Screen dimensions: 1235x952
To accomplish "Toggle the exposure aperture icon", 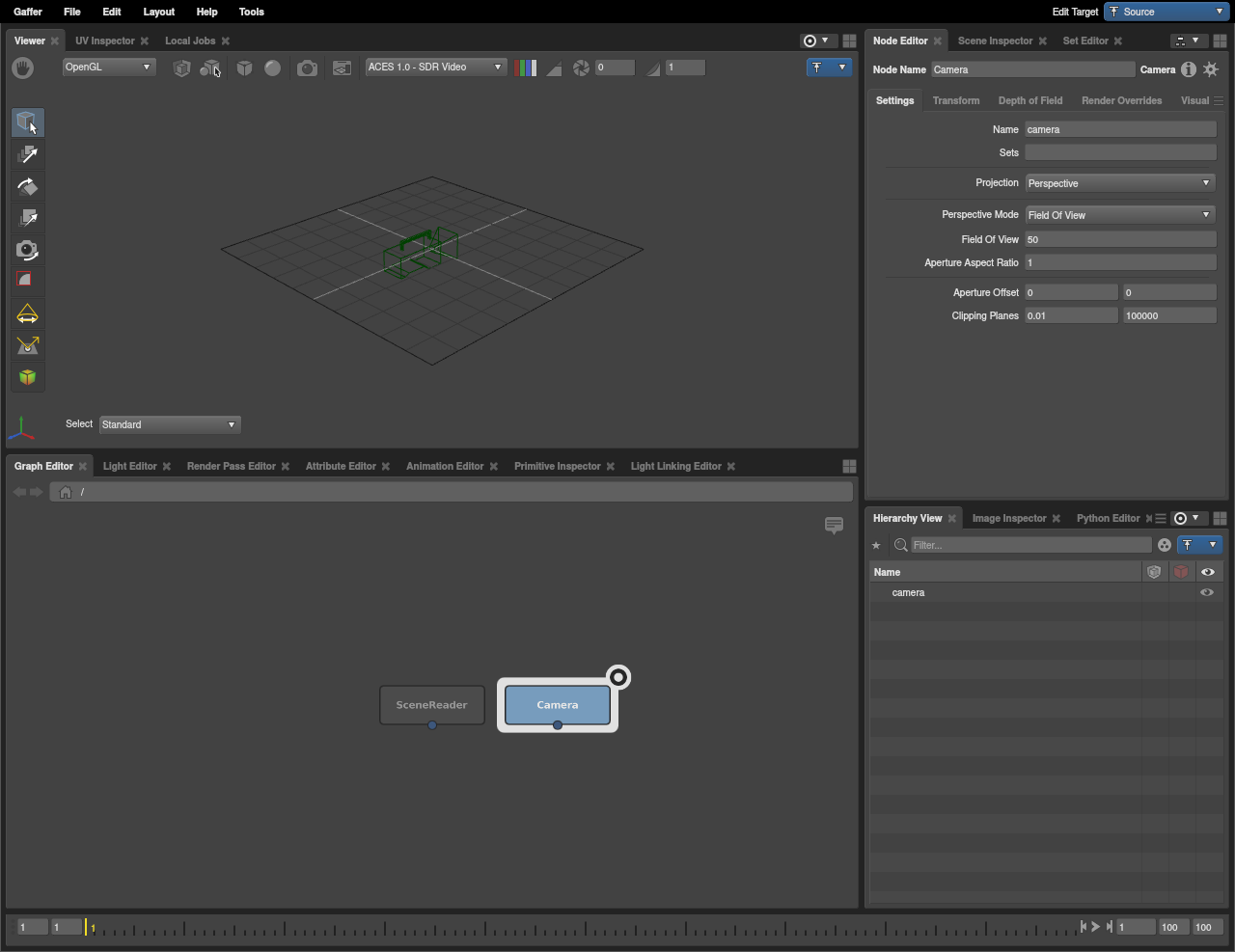I will (581, 68).
